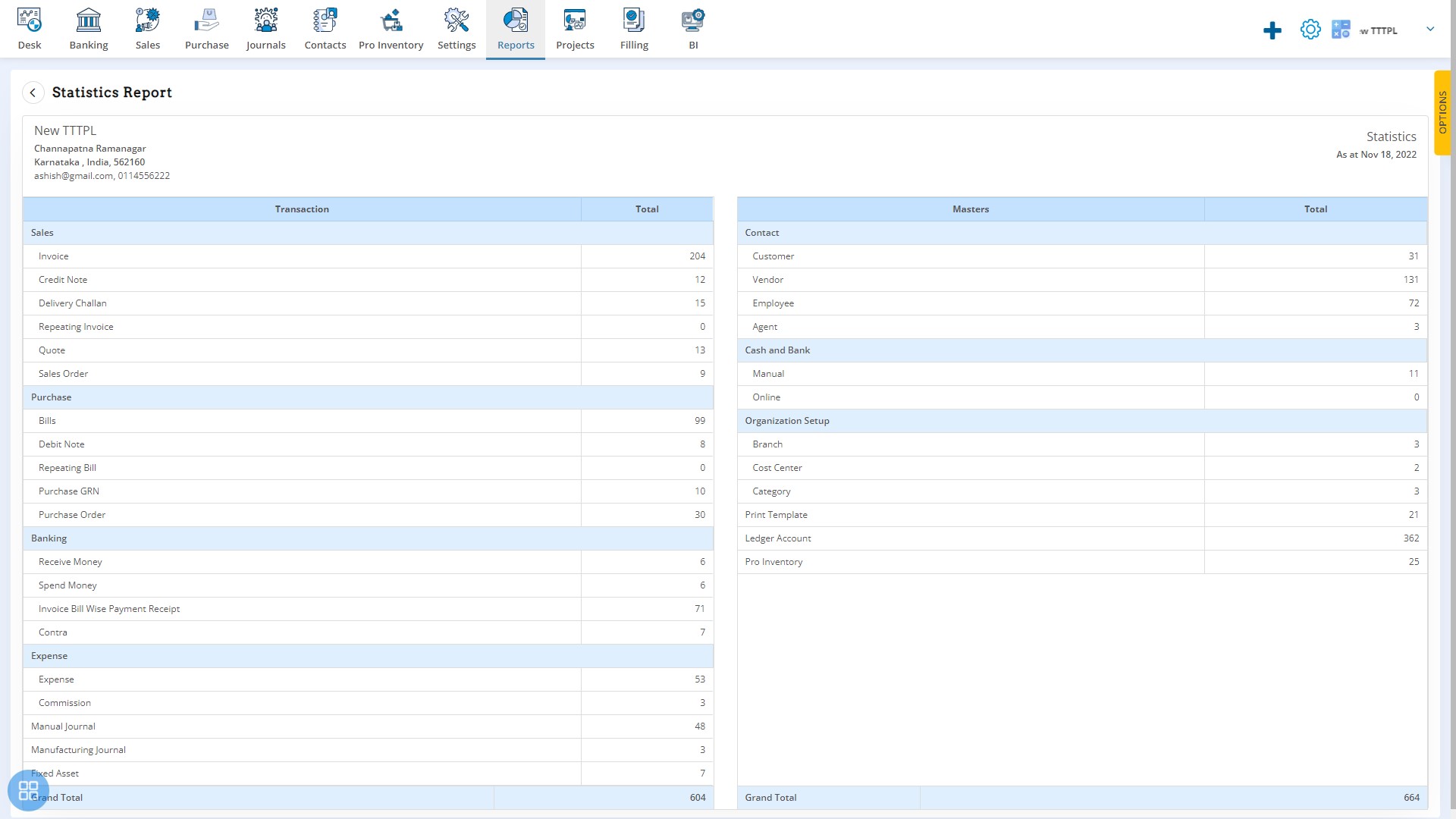This screenshot has width=1456, height=819.
Task: Click the Print Template row
Action: click(1082, 515)
